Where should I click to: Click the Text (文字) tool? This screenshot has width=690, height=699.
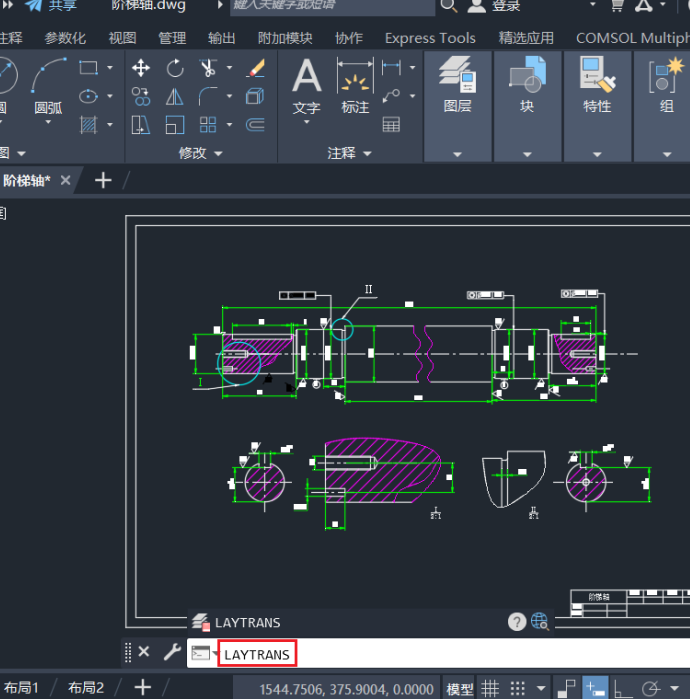306,87
